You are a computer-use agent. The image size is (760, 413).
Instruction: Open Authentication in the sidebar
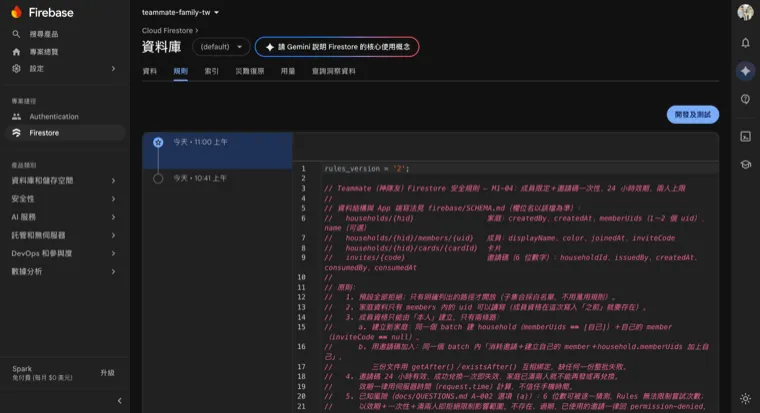pos(65,116)
